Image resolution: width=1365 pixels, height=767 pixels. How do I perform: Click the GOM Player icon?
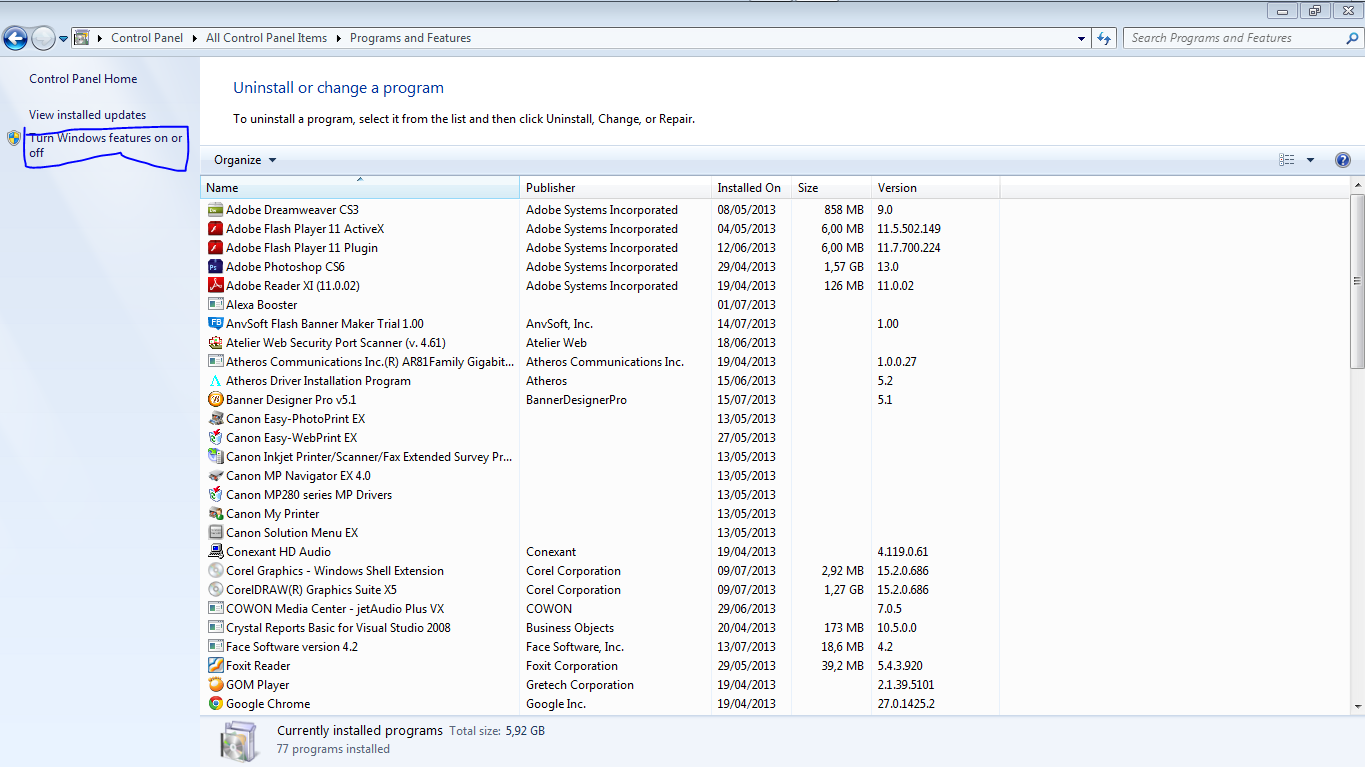point(215,685)
